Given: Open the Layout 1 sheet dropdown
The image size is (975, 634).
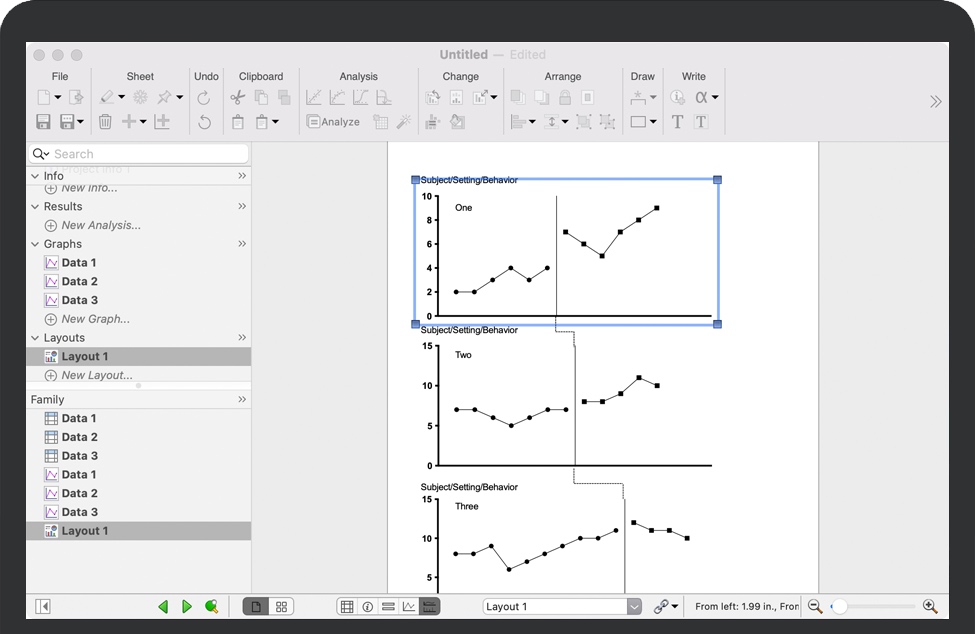Looking at the screenshot, I should (634, 606).
